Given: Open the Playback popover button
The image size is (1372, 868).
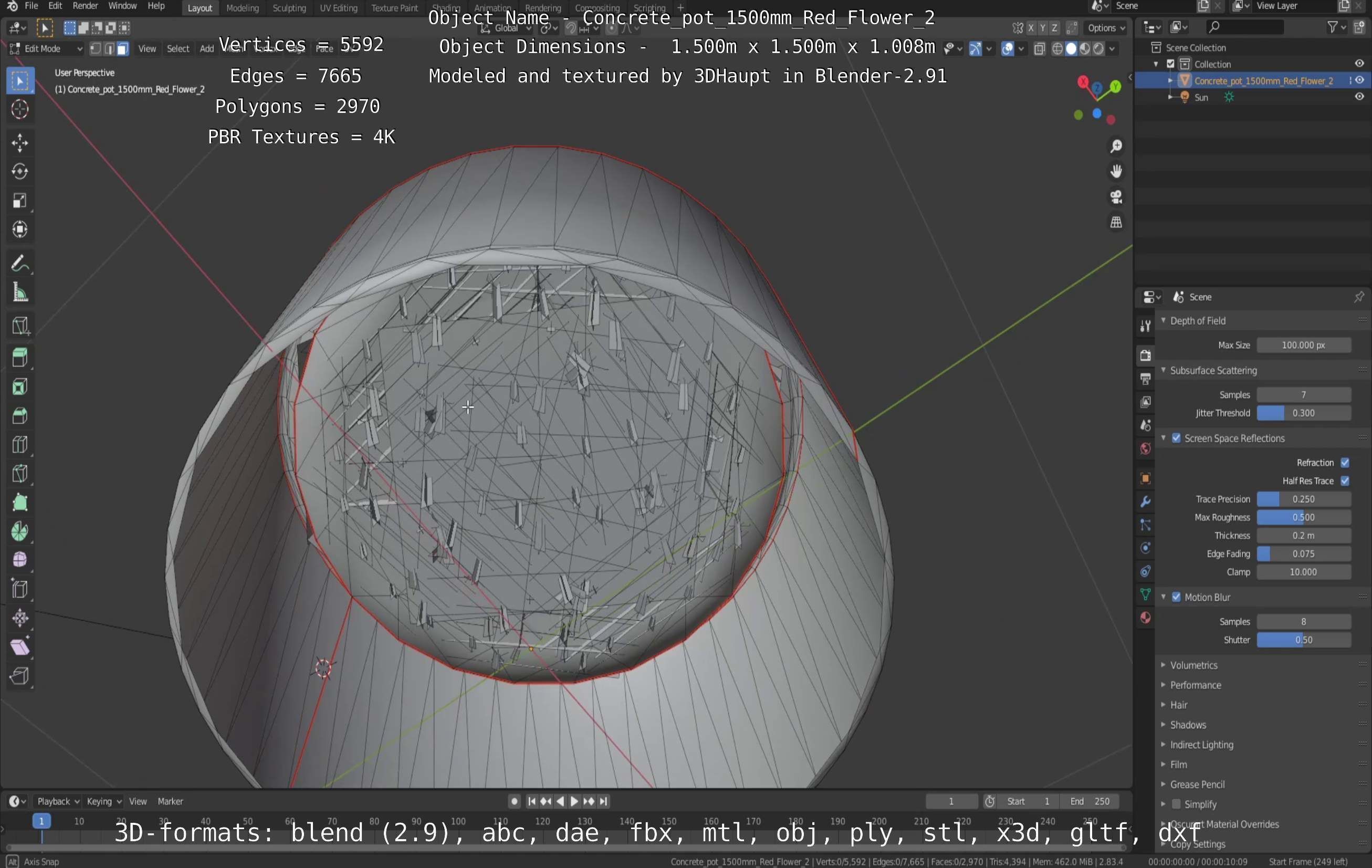Looking at the screenshot, I should coord(58,801).
